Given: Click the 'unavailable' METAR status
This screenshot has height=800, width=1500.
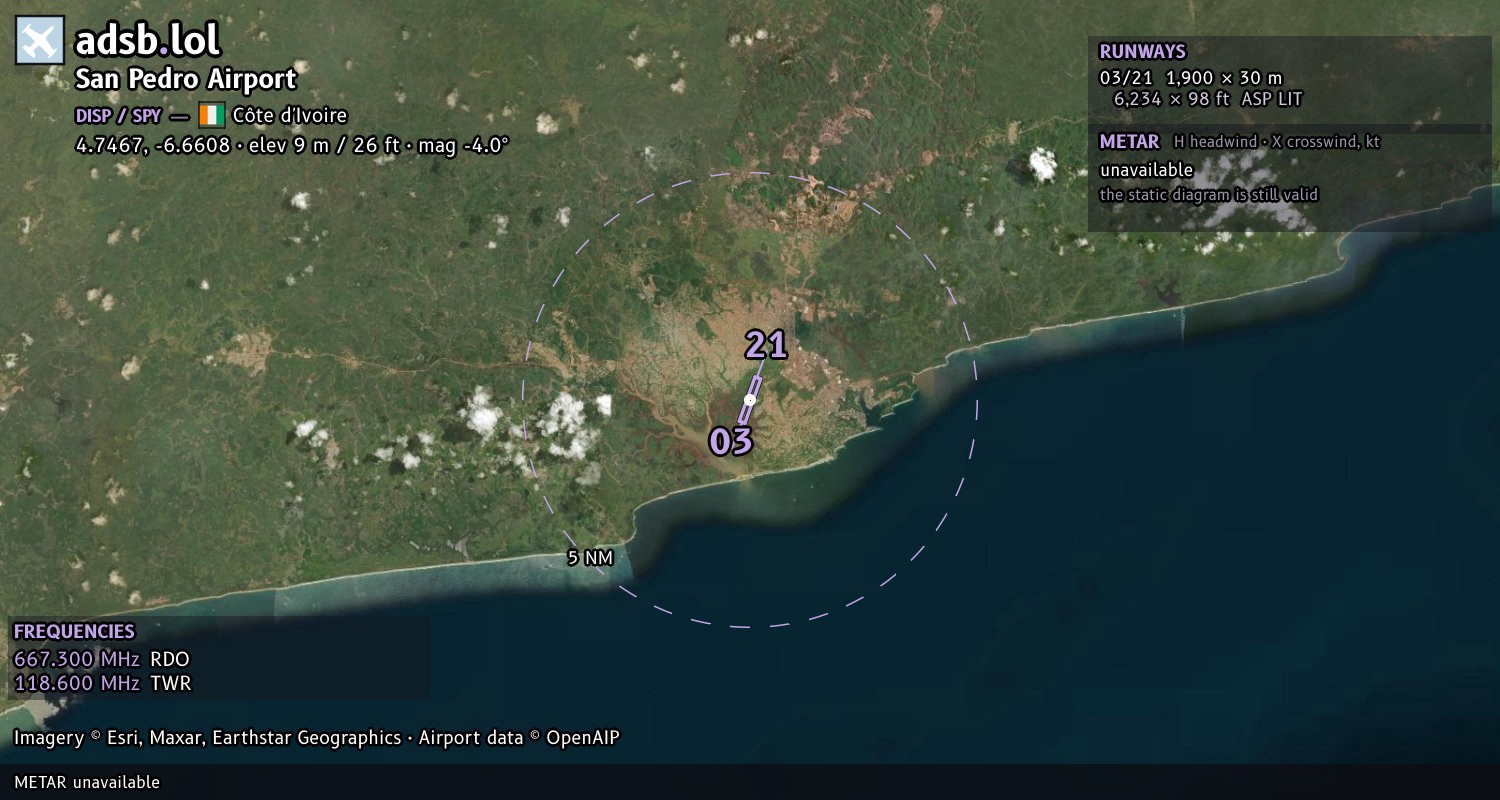Looking at the screenshot, I should (x=1146, y=170).
